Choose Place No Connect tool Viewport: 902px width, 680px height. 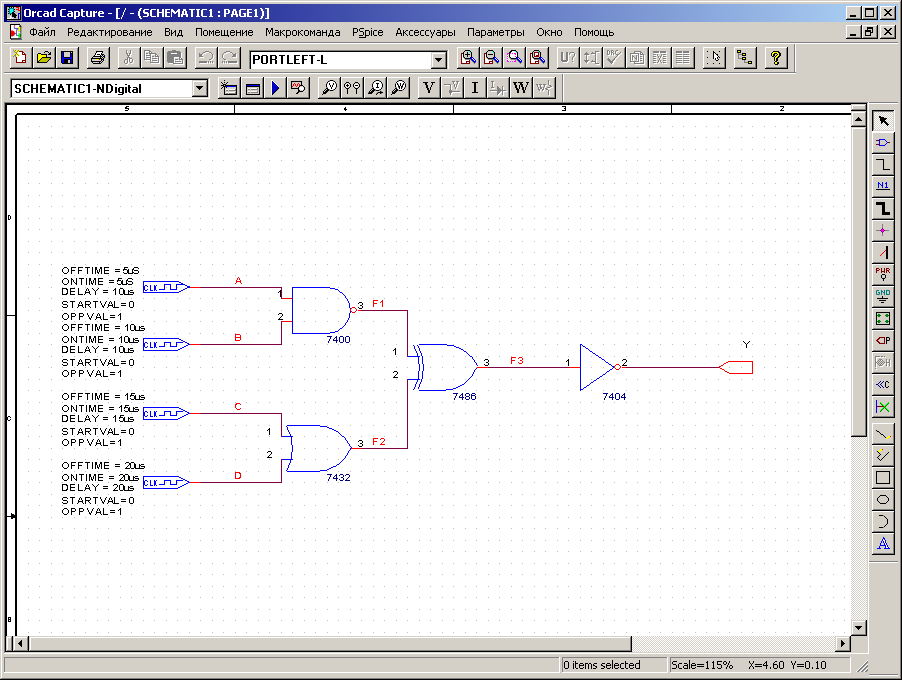pyautogui.click(x=883, y=407)
